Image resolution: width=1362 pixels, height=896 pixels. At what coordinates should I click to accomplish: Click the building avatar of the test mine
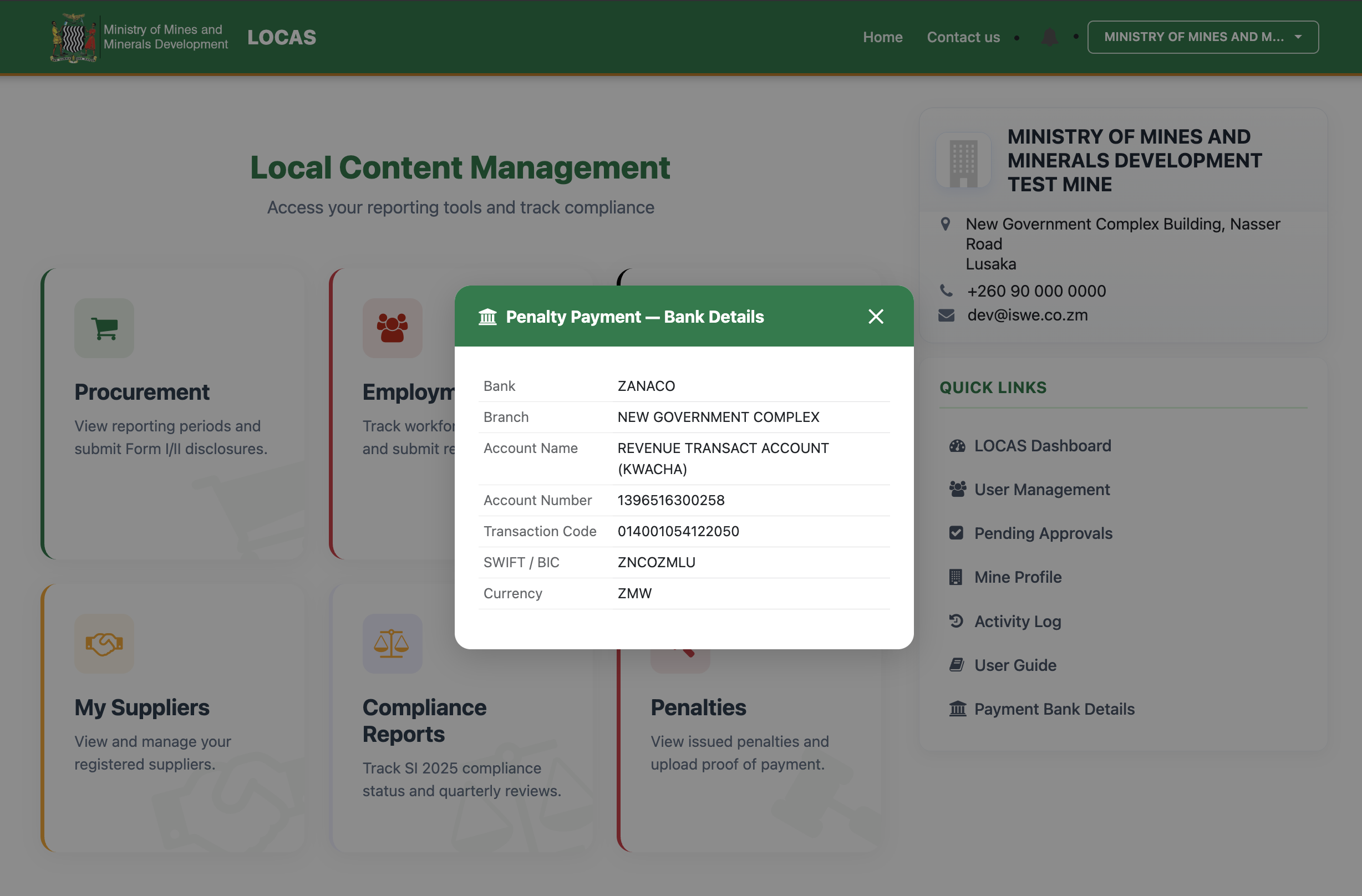coord(963,161)
